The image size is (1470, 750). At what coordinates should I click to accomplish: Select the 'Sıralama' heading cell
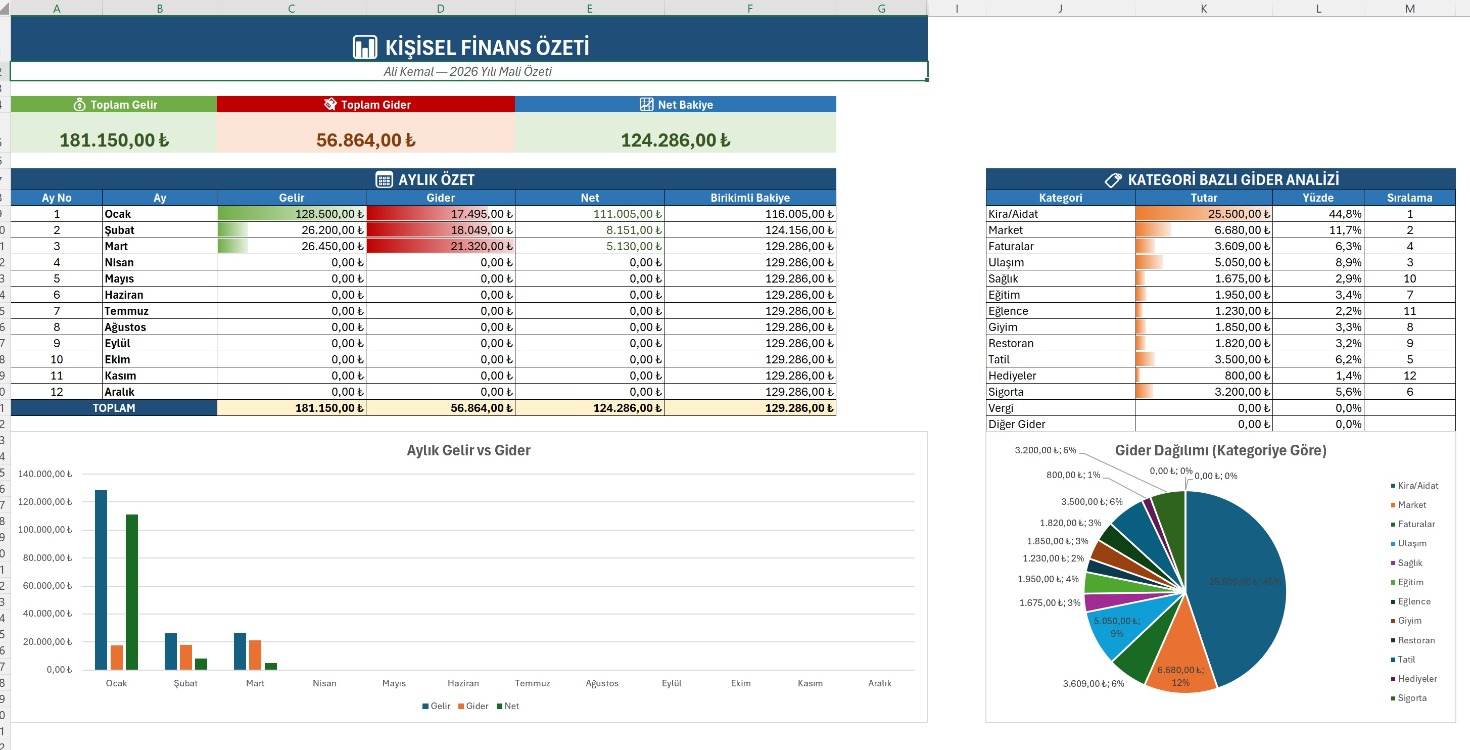pyautogui.click(x=1410, y=198)
